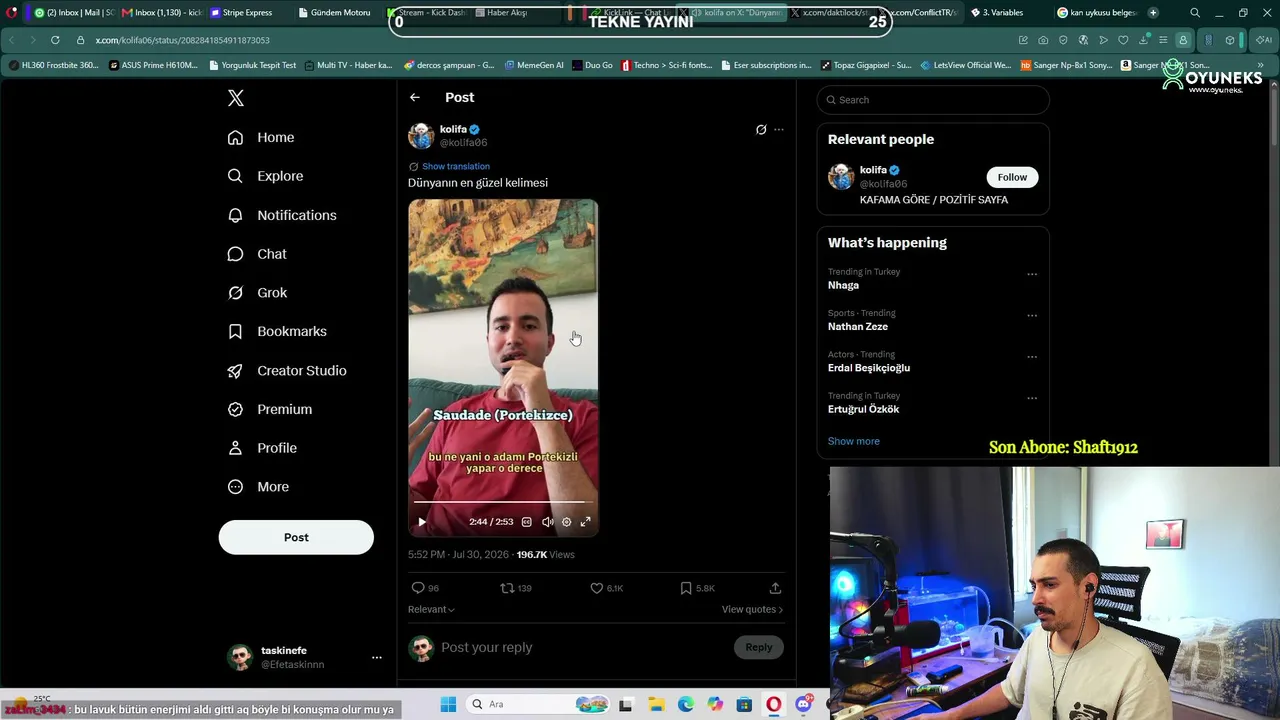Go back with the Post arrow
This screenshot has width=1280, height=720.
415,97
